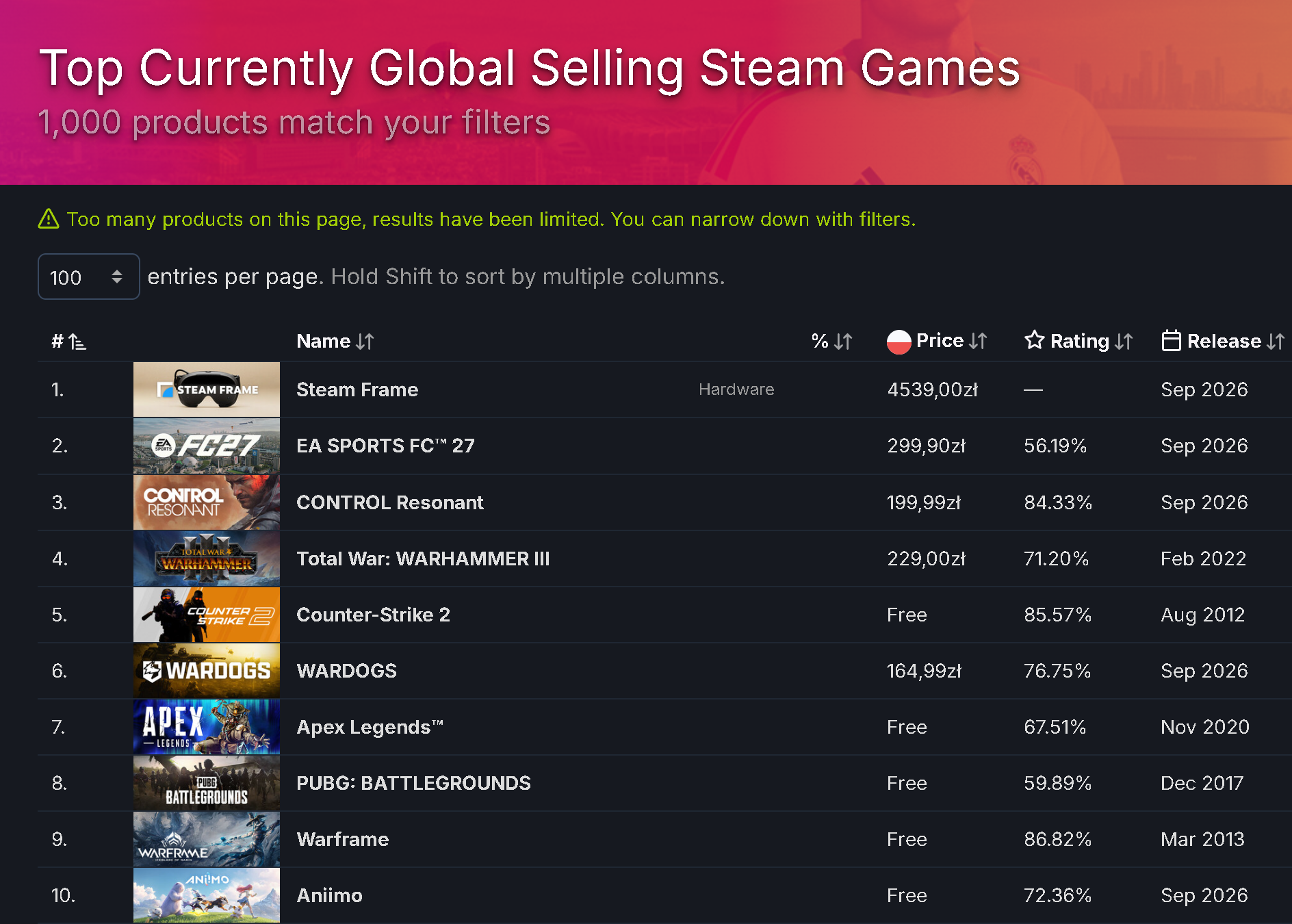Viewport: 1292px width, 924px height.
Task: Click the Aug 2012 release date
Action: 1203,615
